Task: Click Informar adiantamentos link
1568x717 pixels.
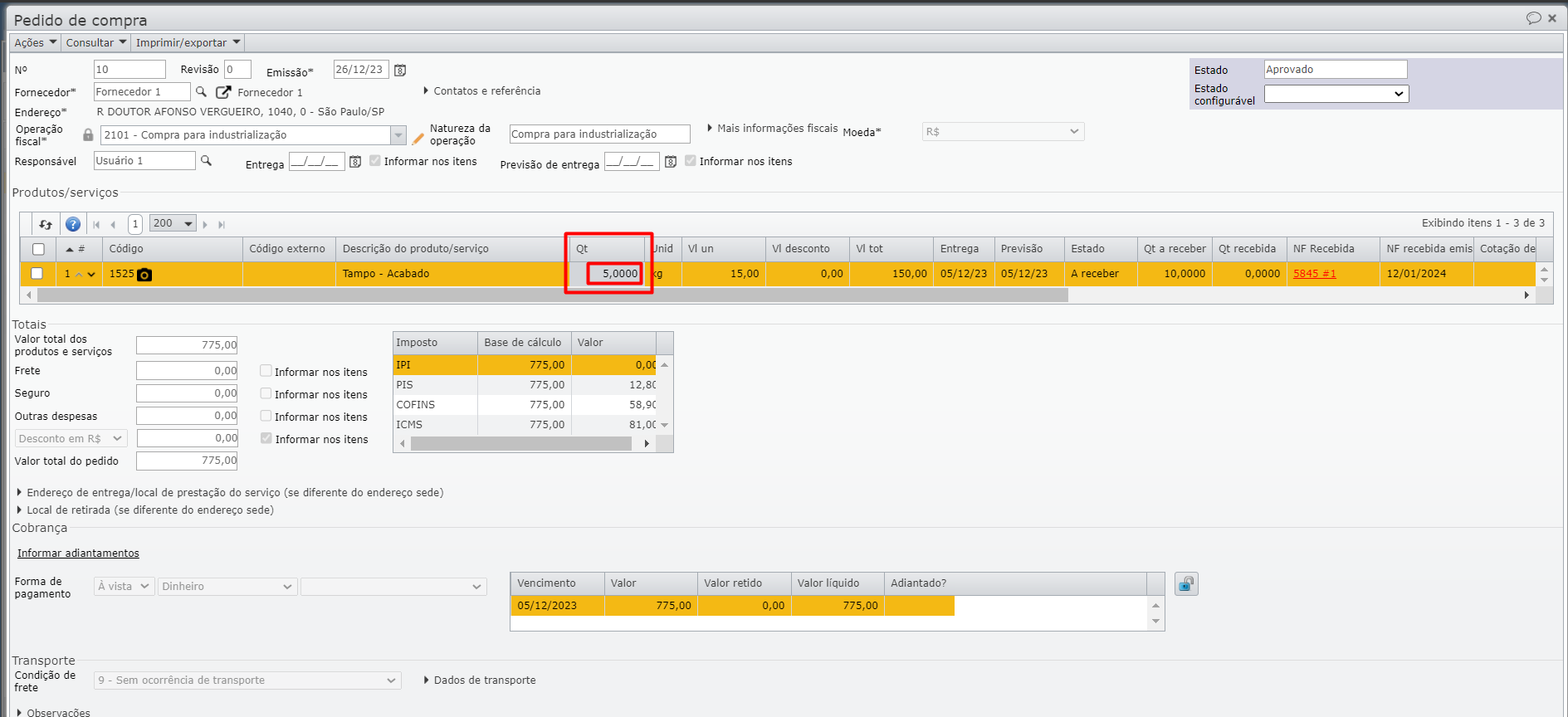Action: point(78,554)
